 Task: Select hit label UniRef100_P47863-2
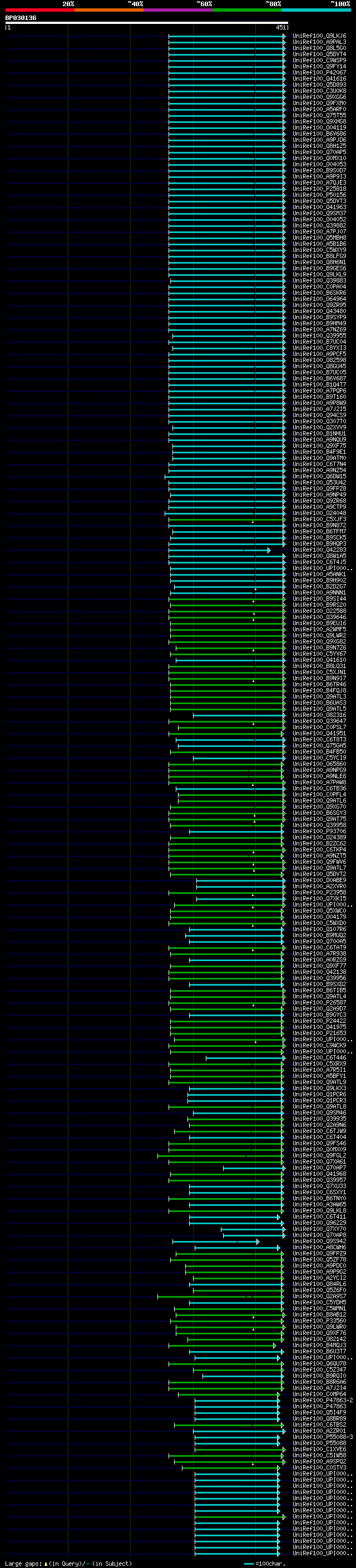pos(323,1401)
